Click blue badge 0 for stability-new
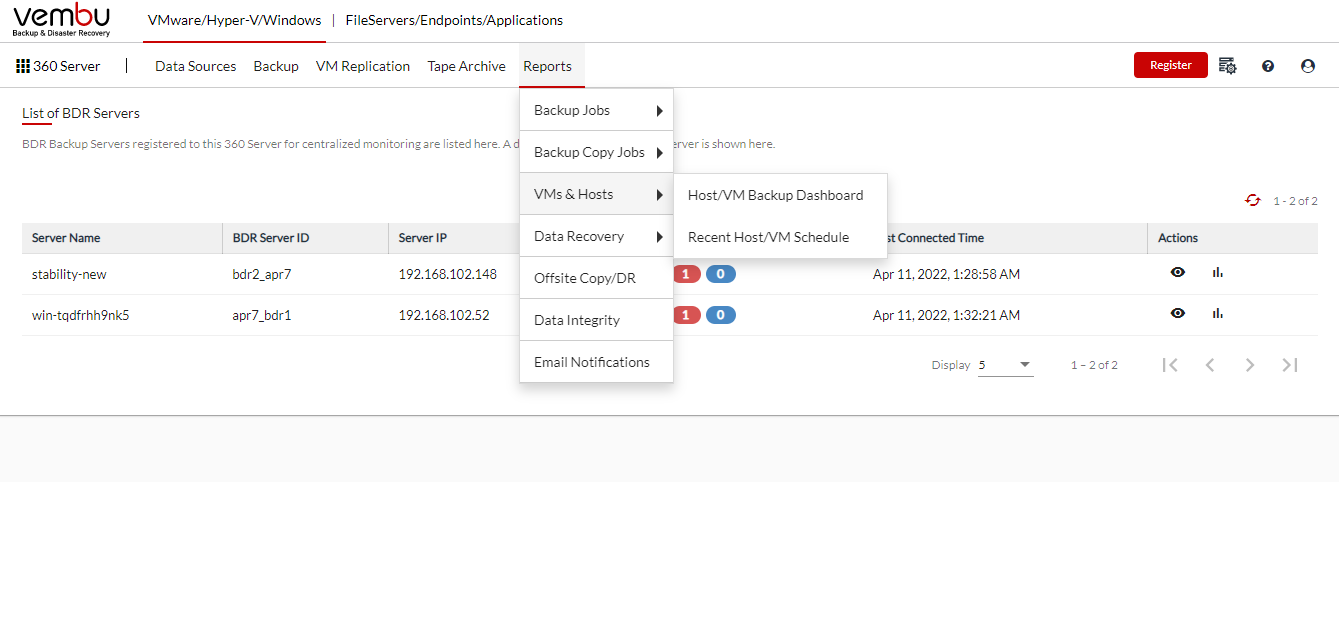Image resolution: width=1339 pixels, height=634 pixels. coord(721,274)
